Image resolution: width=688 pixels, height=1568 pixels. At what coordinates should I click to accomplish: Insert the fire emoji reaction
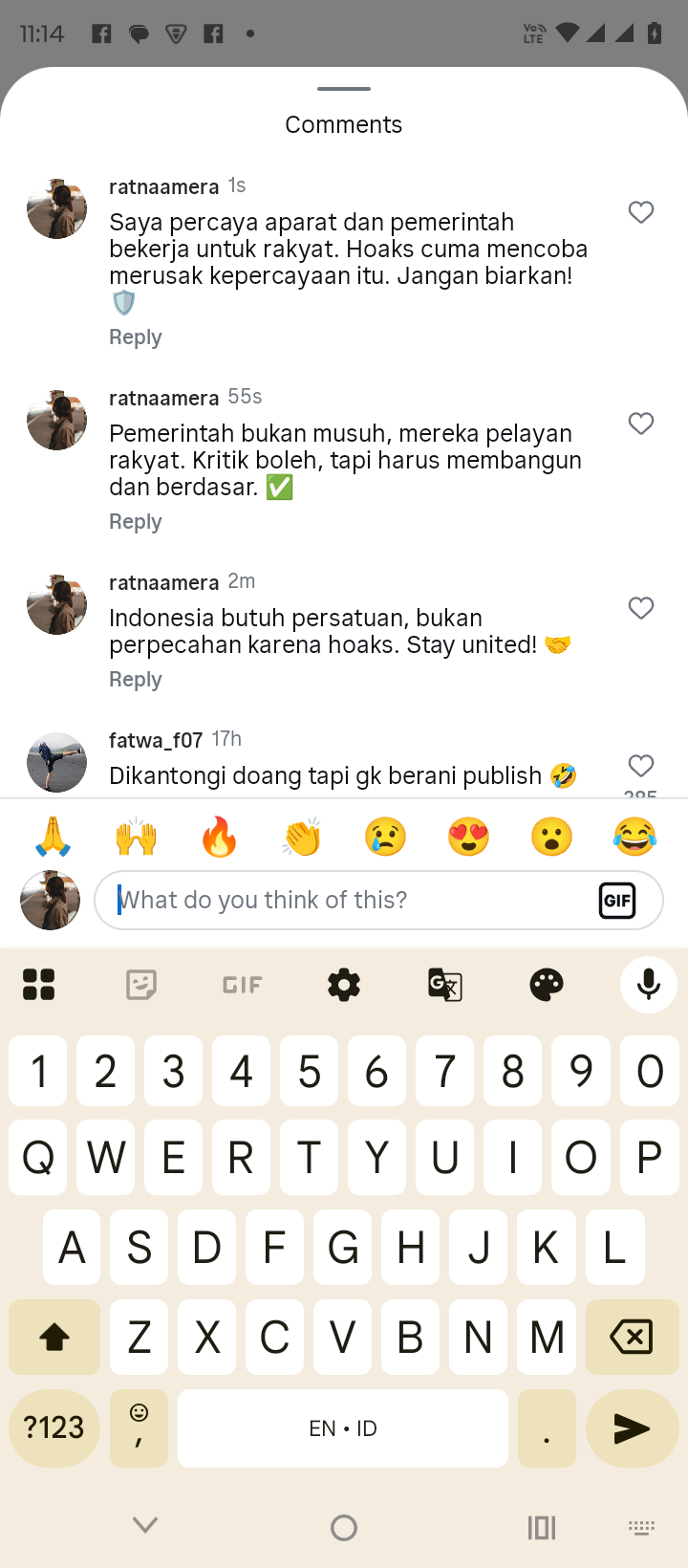(219, 837)
